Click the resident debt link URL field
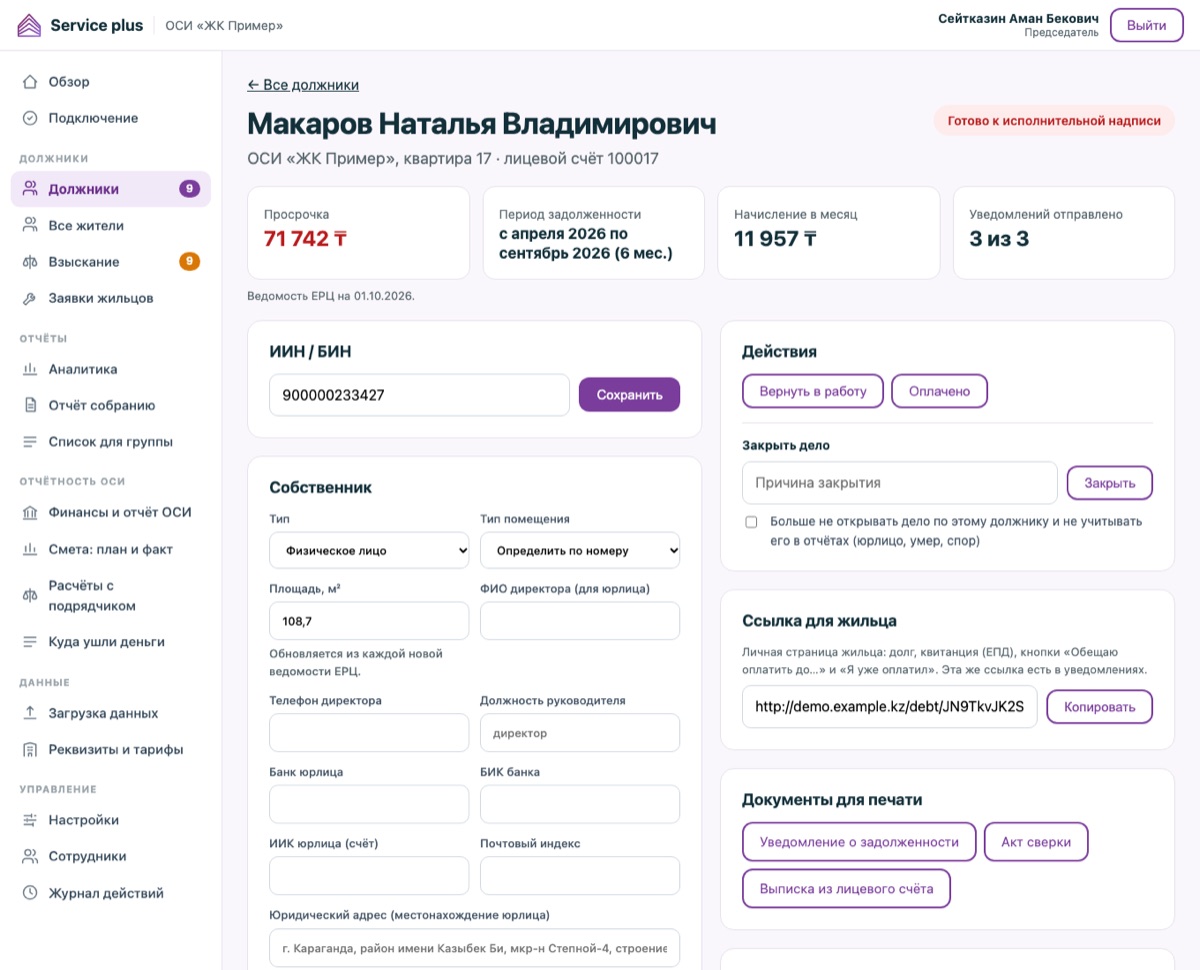This screenshot has height=970, width=1200. click(x=890, y=707)
